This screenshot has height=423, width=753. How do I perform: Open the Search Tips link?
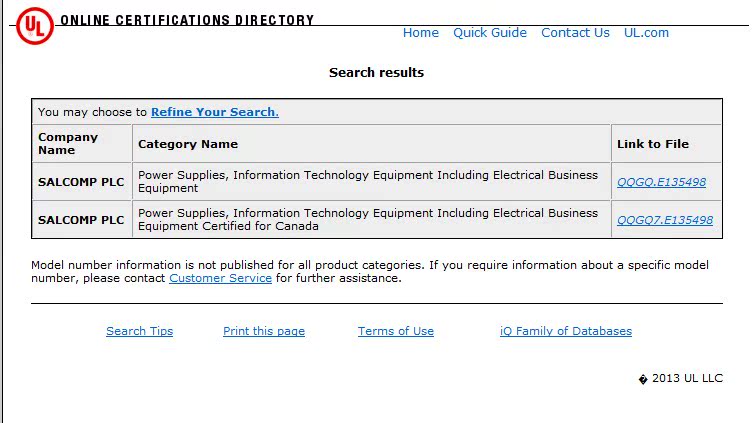click(139, 331)
